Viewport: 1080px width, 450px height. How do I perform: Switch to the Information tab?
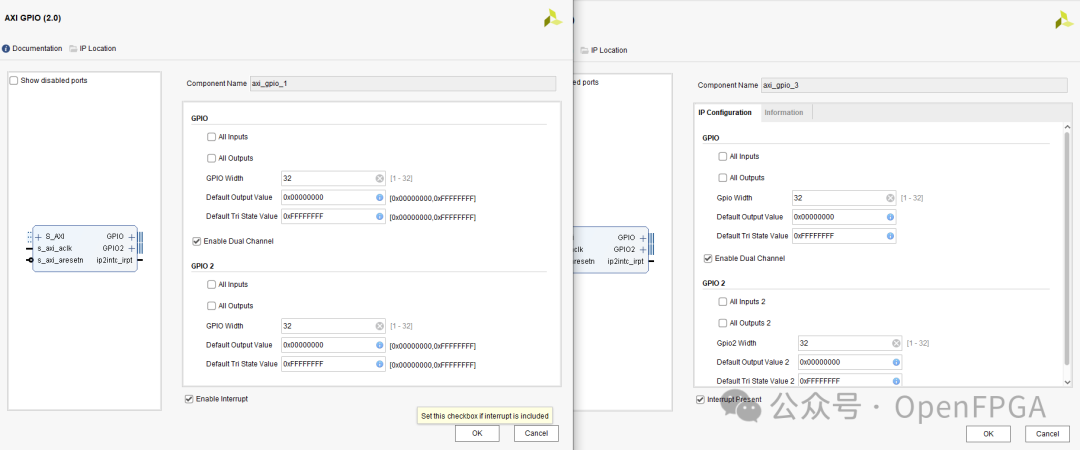pyautogui.click(x=784, y=112)
